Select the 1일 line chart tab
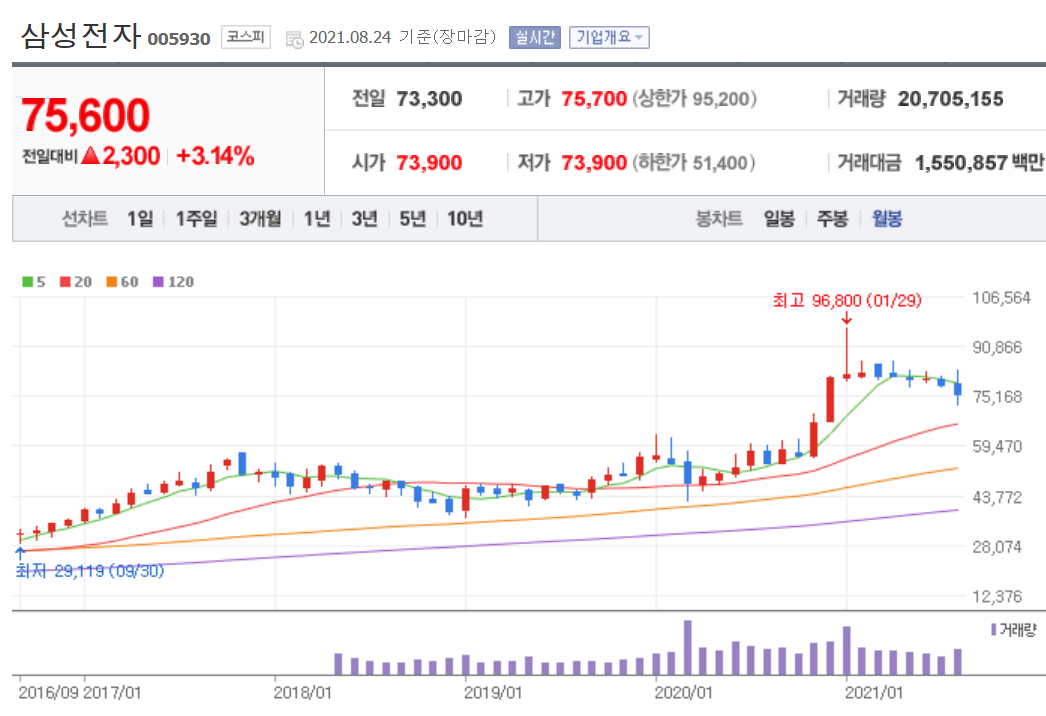 (x=140, y=219)
